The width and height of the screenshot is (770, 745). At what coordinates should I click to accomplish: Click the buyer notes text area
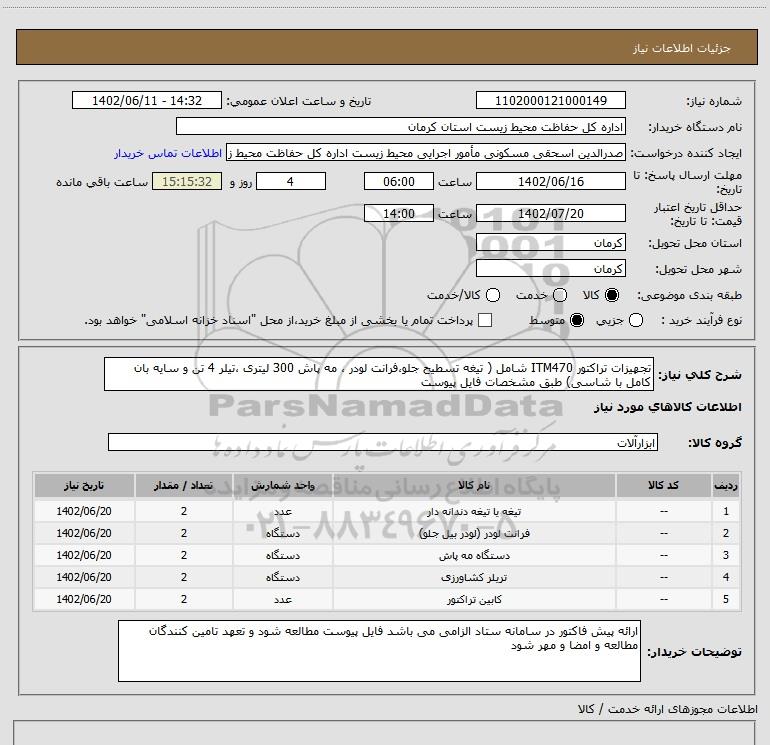pos(379,651)
